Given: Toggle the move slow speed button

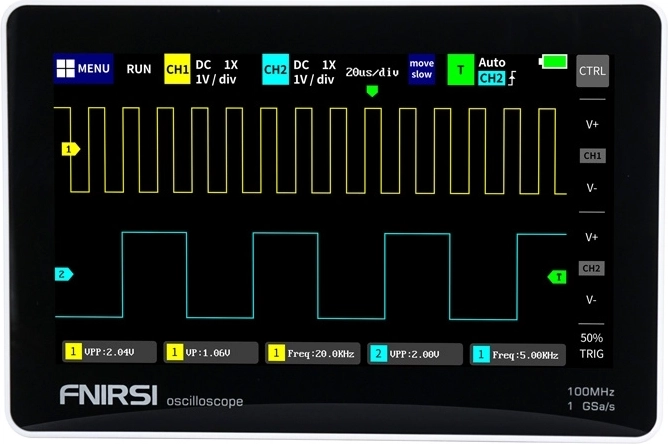Looking at the screenshot, I should coord(421,70).
